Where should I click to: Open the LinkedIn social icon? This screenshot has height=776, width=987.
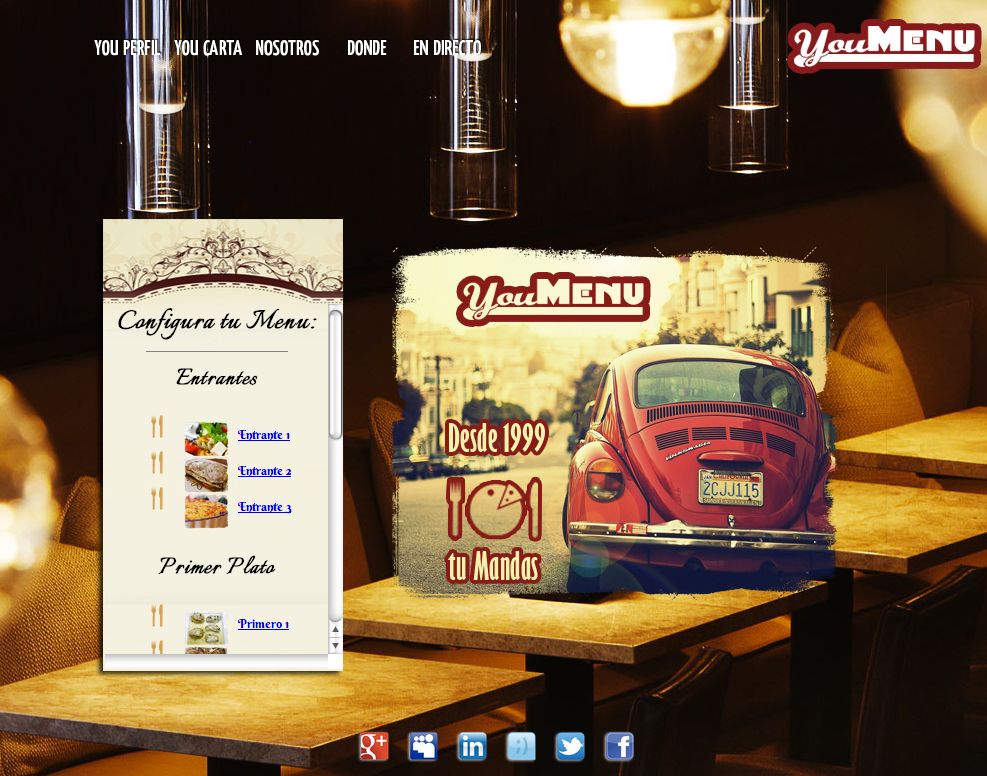472,746
